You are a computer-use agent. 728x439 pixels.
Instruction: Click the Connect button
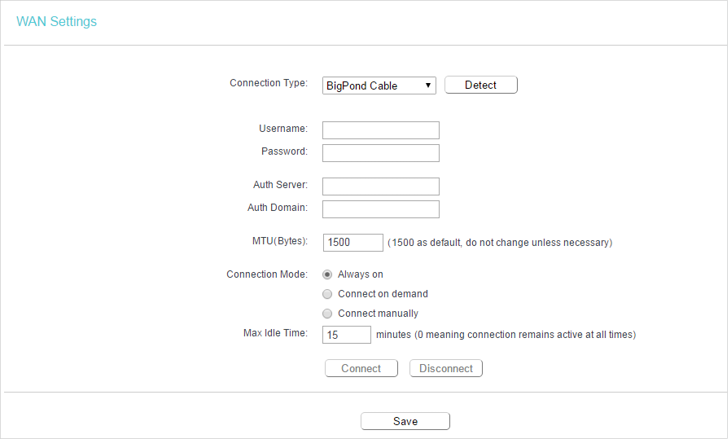[x=361, y=368]
